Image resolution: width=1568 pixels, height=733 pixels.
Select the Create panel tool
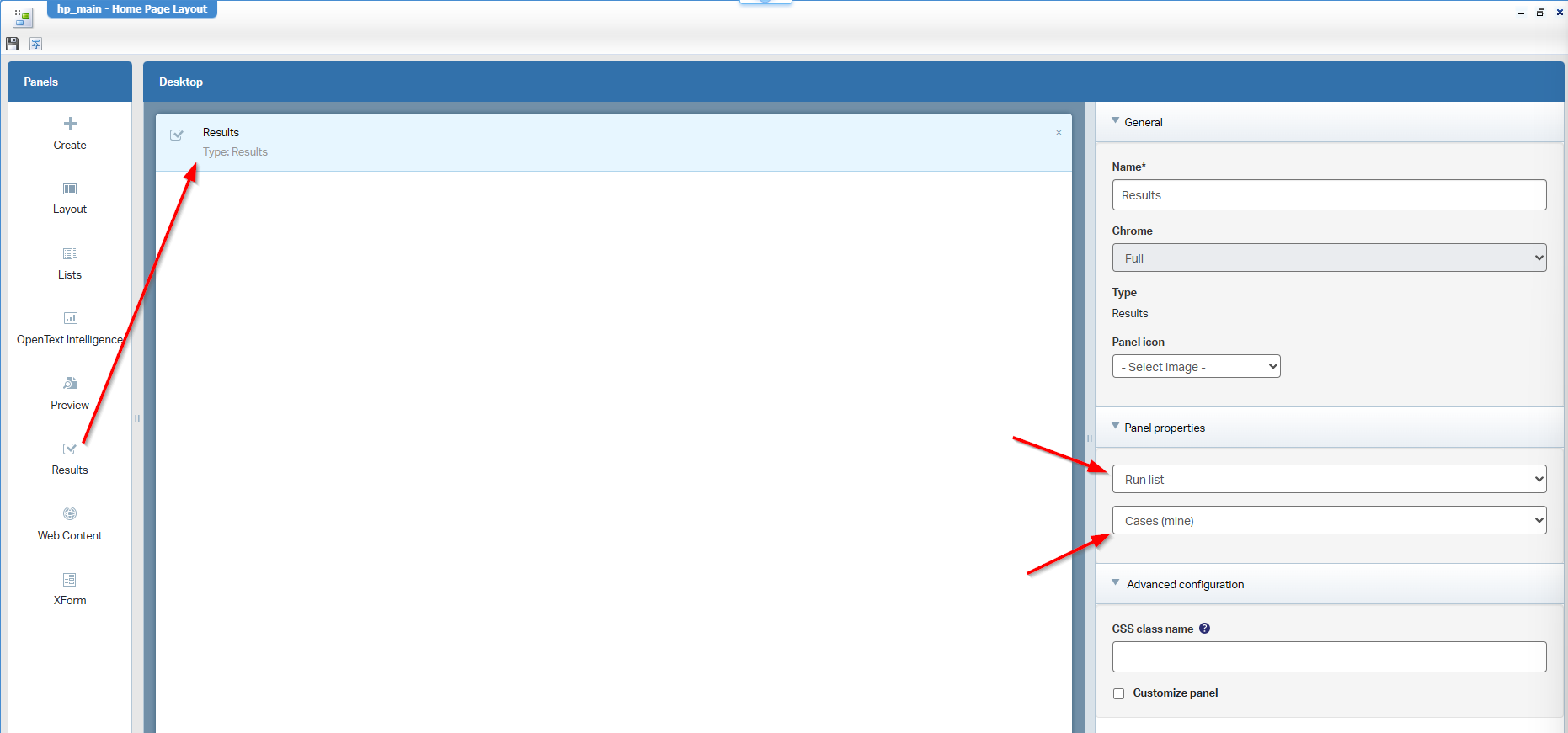coord(70,134)
